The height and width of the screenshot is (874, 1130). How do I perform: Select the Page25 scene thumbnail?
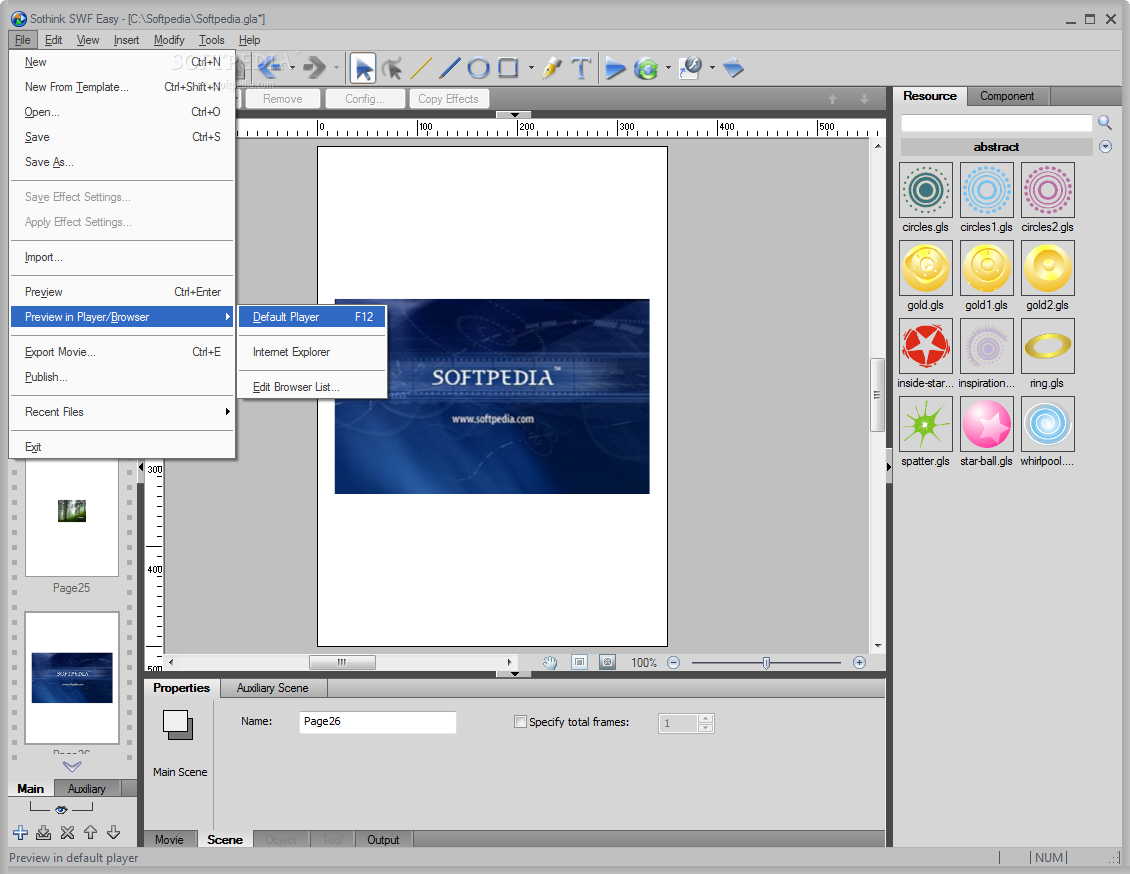[72, 517]
